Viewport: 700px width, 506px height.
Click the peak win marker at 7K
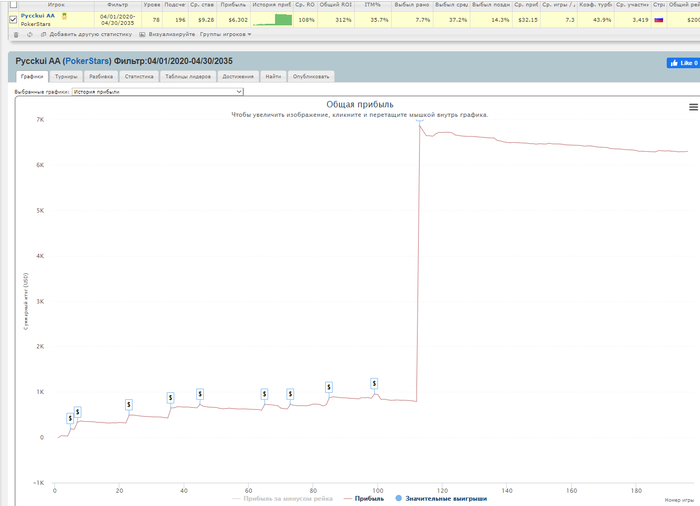[x=420, y=121]
